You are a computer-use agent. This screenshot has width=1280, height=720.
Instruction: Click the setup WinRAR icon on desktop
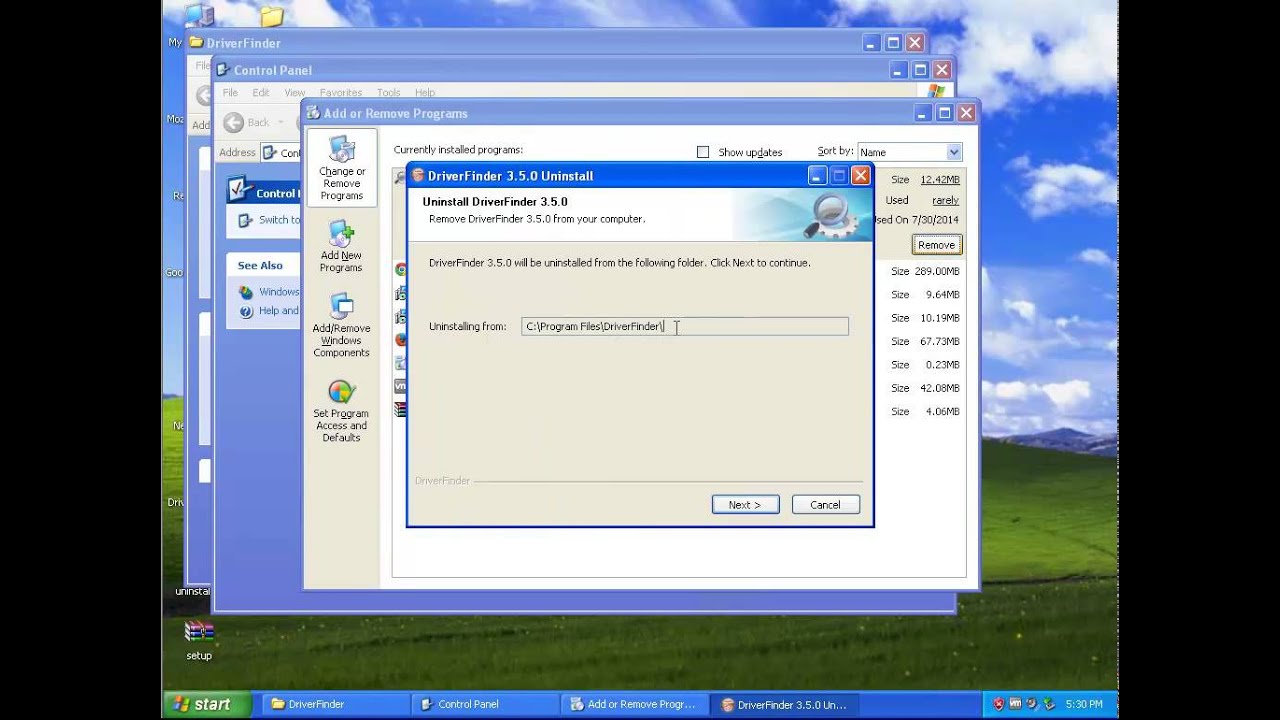[199, 633]
